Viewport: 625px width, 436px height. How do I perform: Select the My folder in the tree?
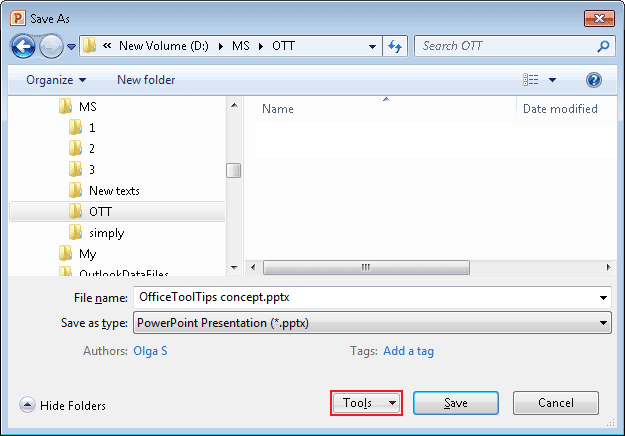[x=87, y=254]
